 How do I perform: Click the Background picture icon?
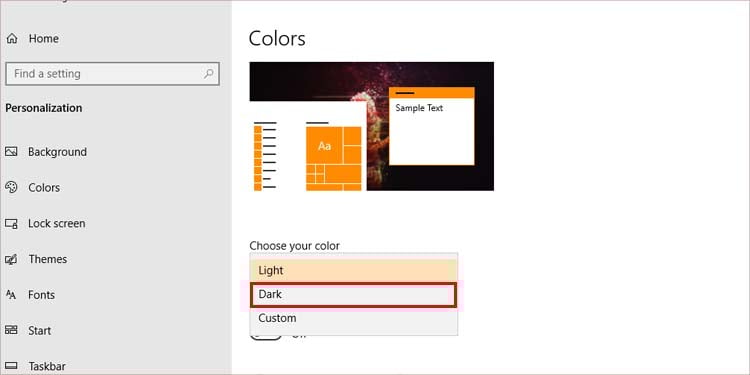click(11, 152)
